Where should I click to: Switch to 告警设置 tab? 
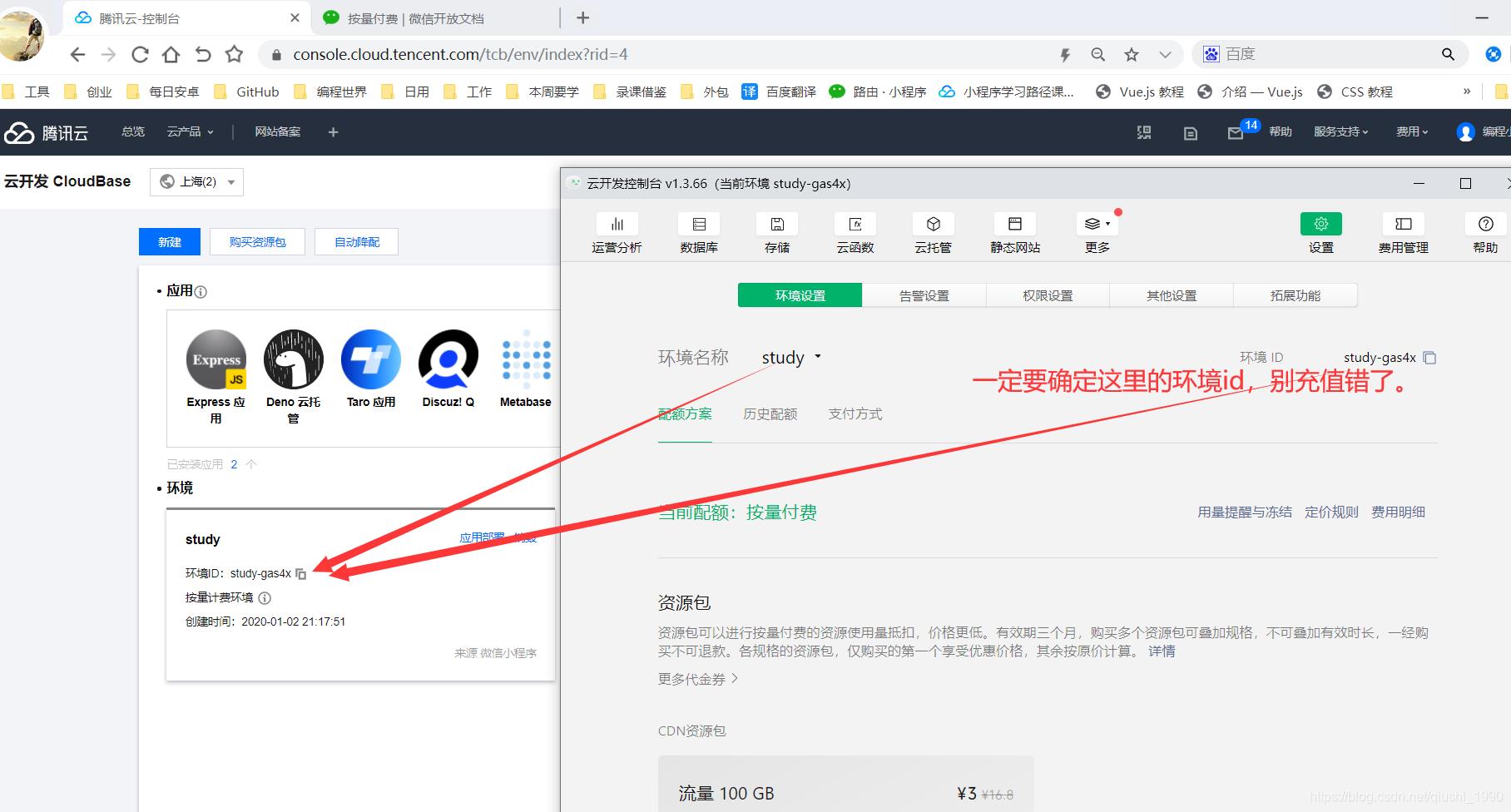[924, 295]
